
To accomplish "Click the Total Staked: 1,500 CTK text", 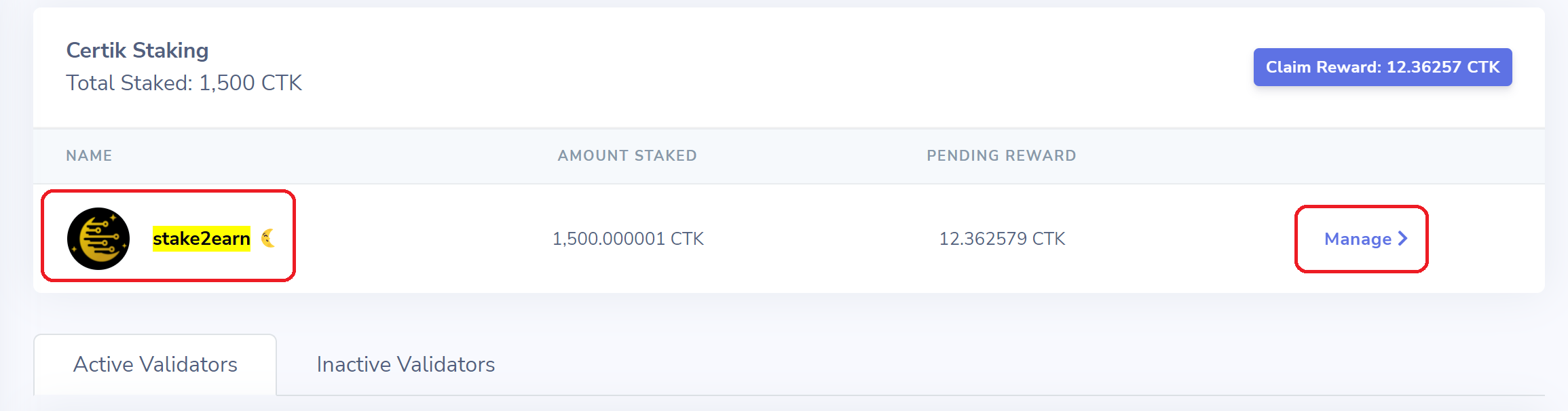I will pos(184,83).
